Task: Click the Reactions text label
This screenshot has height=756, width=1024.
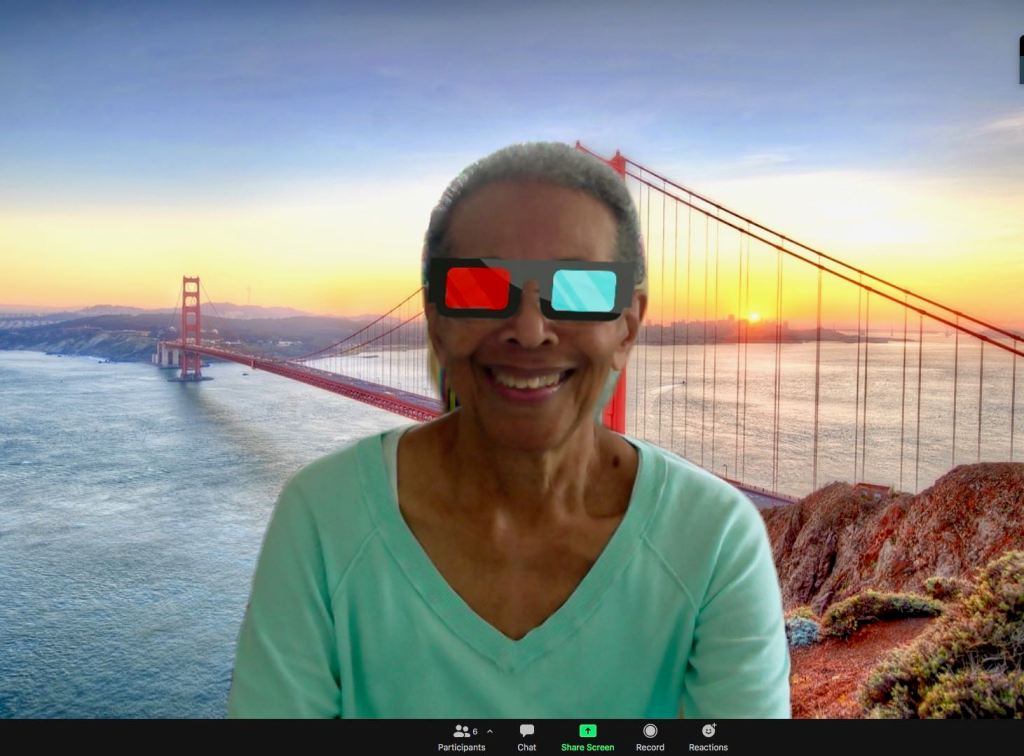Action: (x=708, y=747)
